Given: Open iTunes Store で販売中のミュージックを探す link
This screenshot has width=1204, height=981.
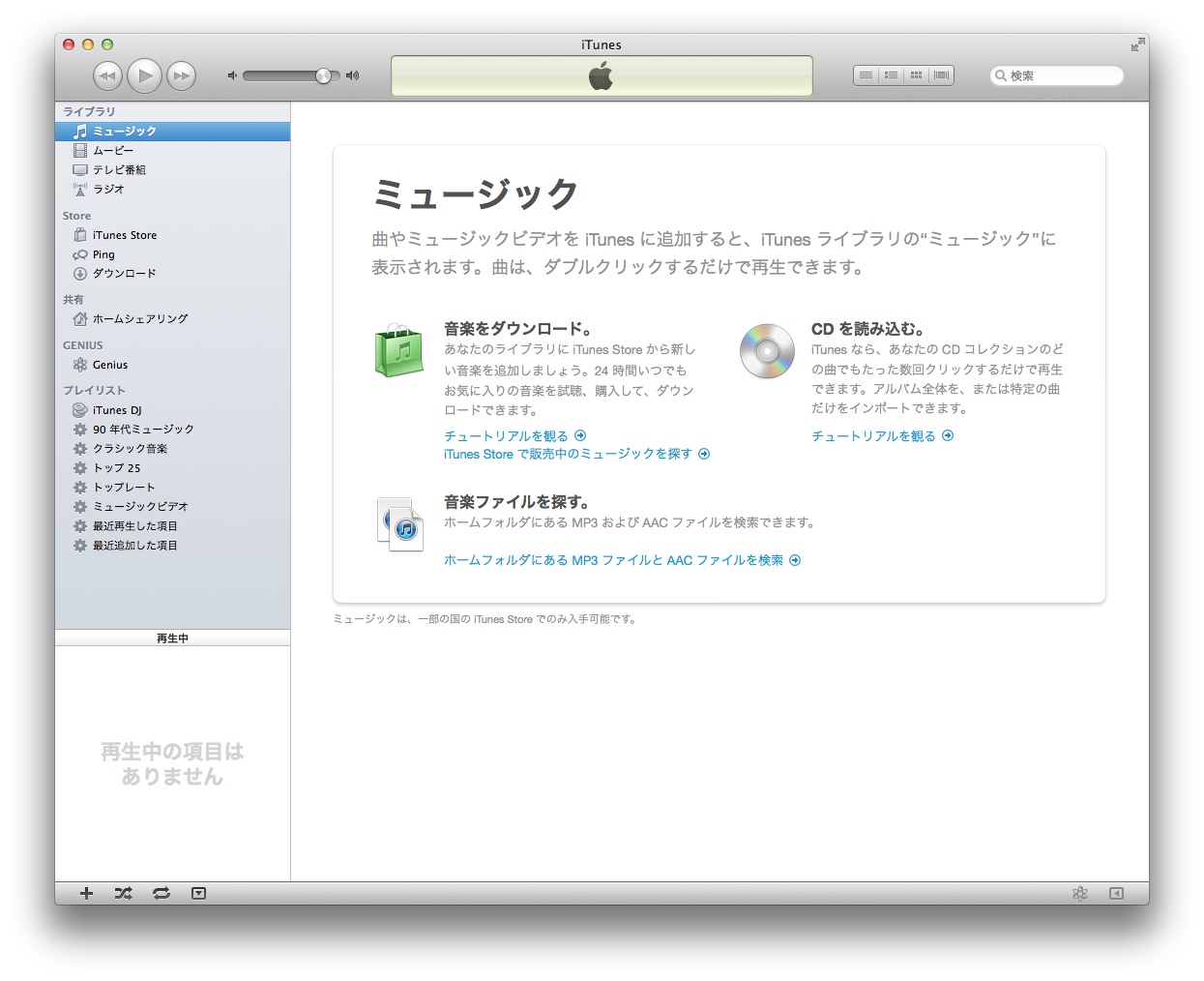Looking at the screenshot, I should tap(576, 454).
